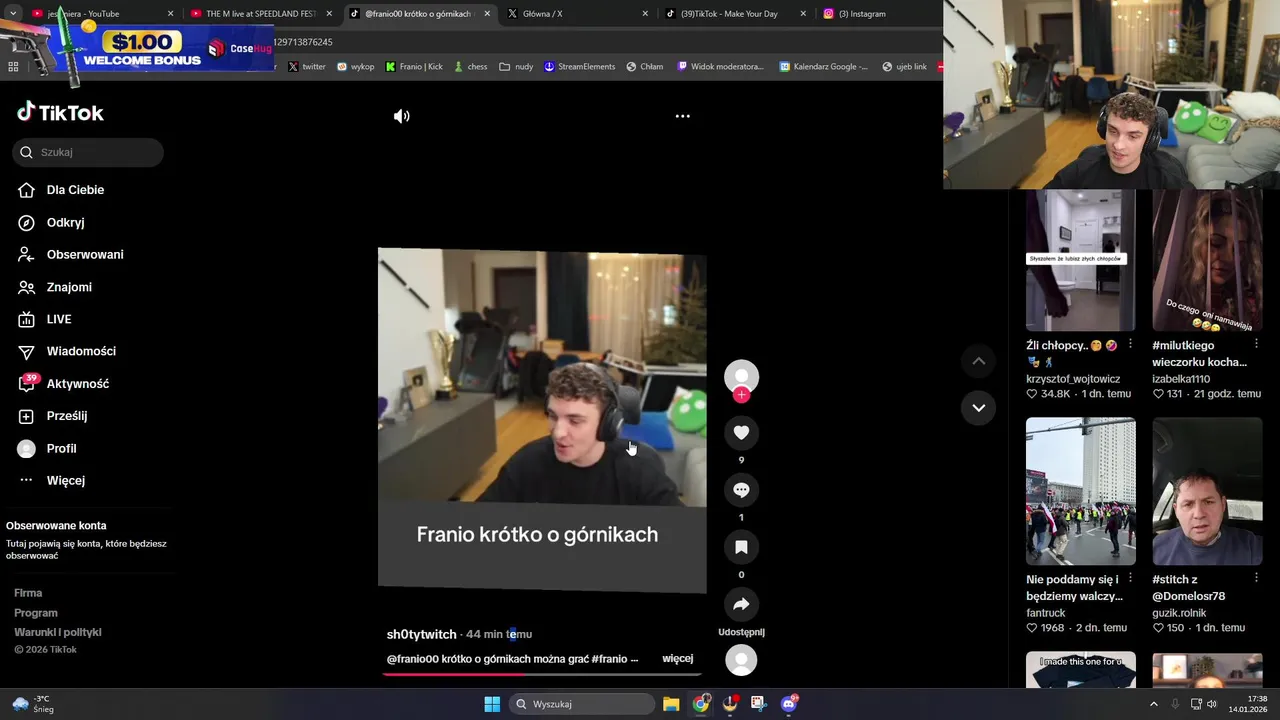1280x720 pixels.
Task: Open options for #milutkiego wieczorku video card
Action: 1256,344
